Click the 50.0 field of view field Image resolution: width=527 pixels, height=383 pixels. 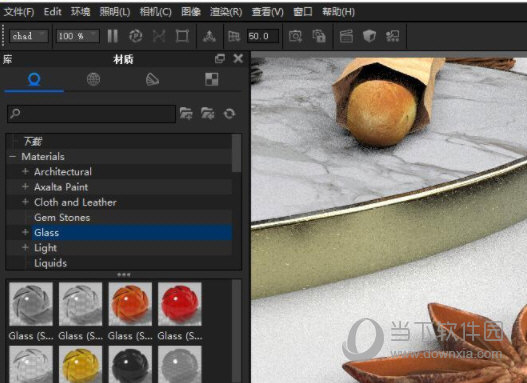pyautogui.click(x=263, y=36)
